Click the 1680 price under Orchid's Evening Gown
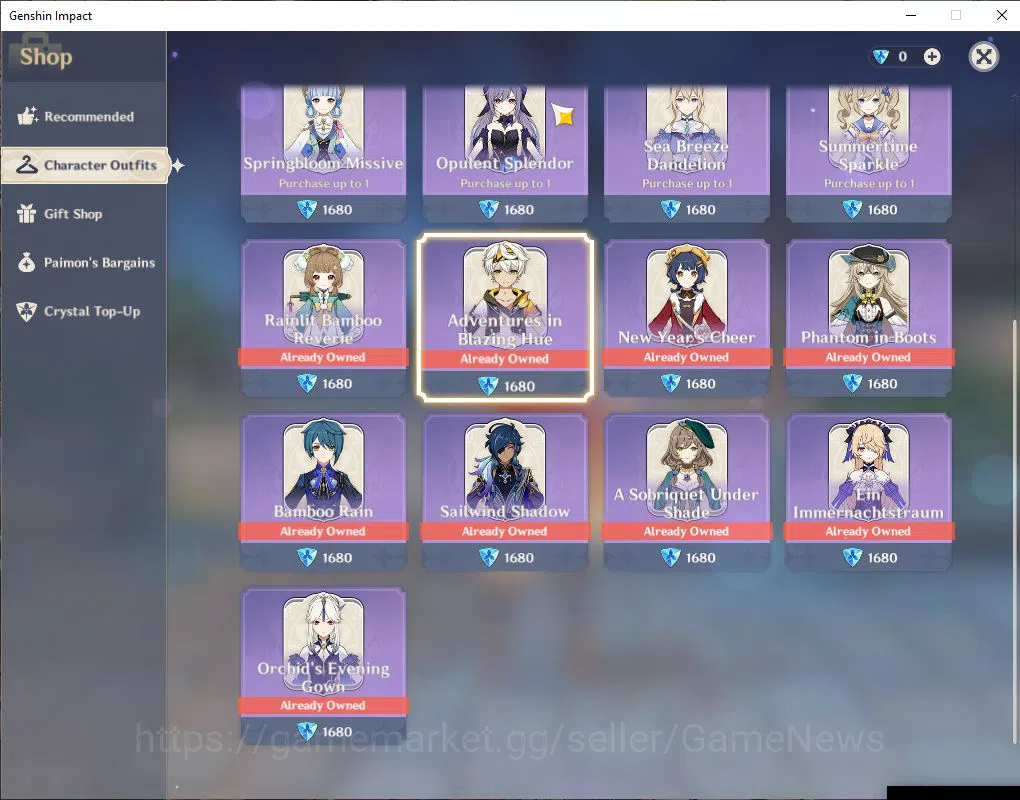This screenshot has height=800, width=1020. point(337,732)
